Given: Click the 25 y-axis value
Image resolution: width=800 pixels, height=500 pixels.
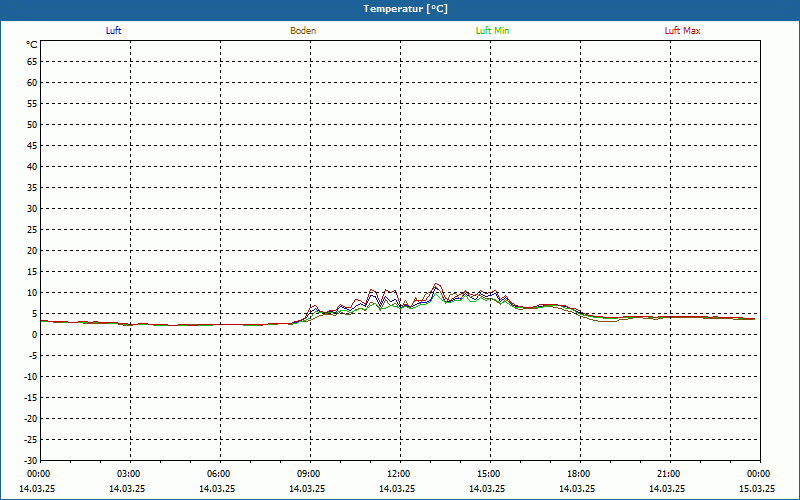Looking at the screenshot, I should pyautogui.click(x=32, y=230).
